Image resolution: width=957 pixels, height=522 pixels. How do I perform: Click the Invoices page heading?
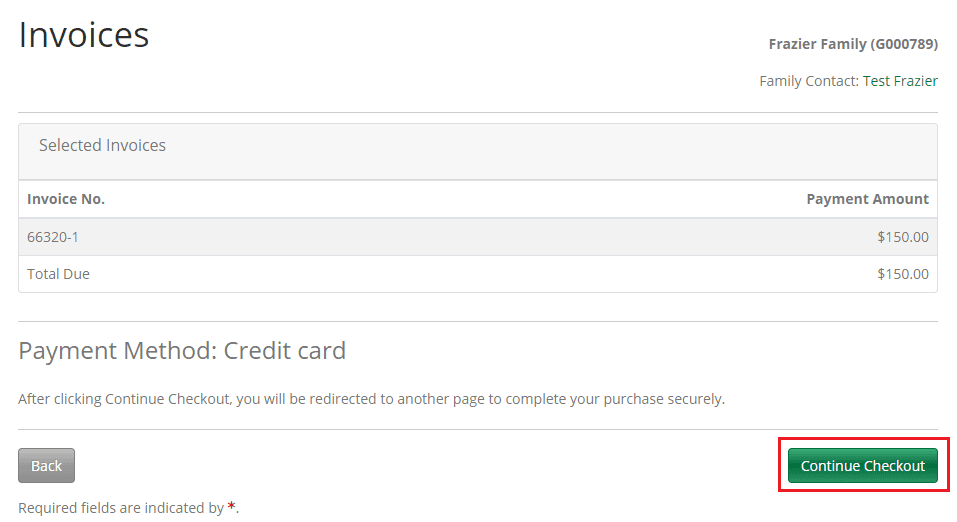click(x=84, y=35)
